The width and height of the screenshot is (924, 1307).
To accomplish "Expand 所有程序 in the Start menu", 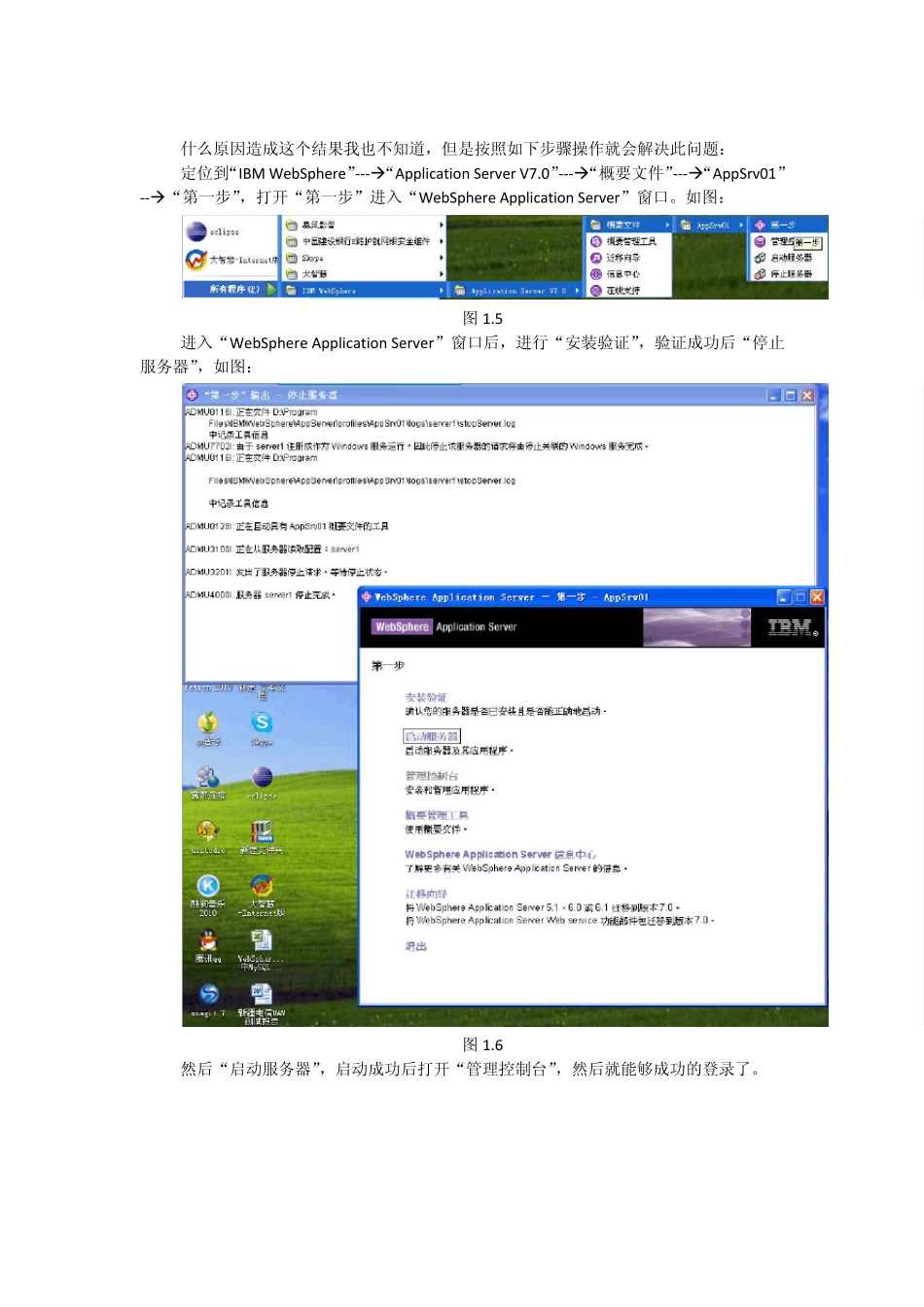I will click(234, 289).
